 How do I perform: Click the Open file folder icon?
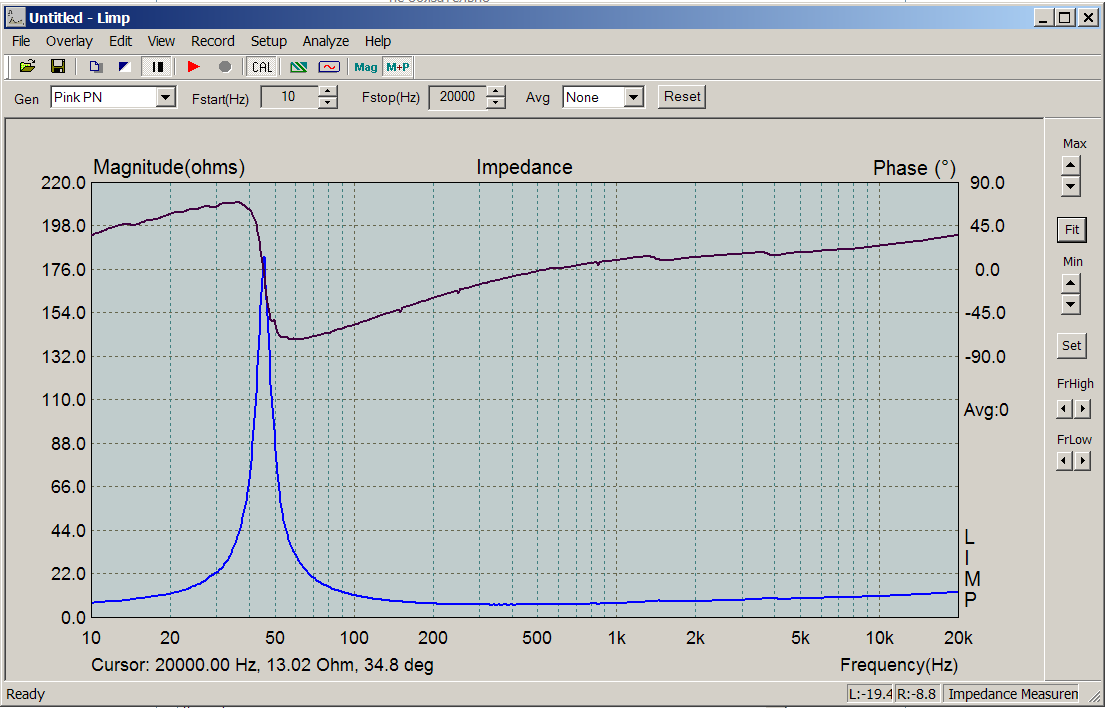28,67
